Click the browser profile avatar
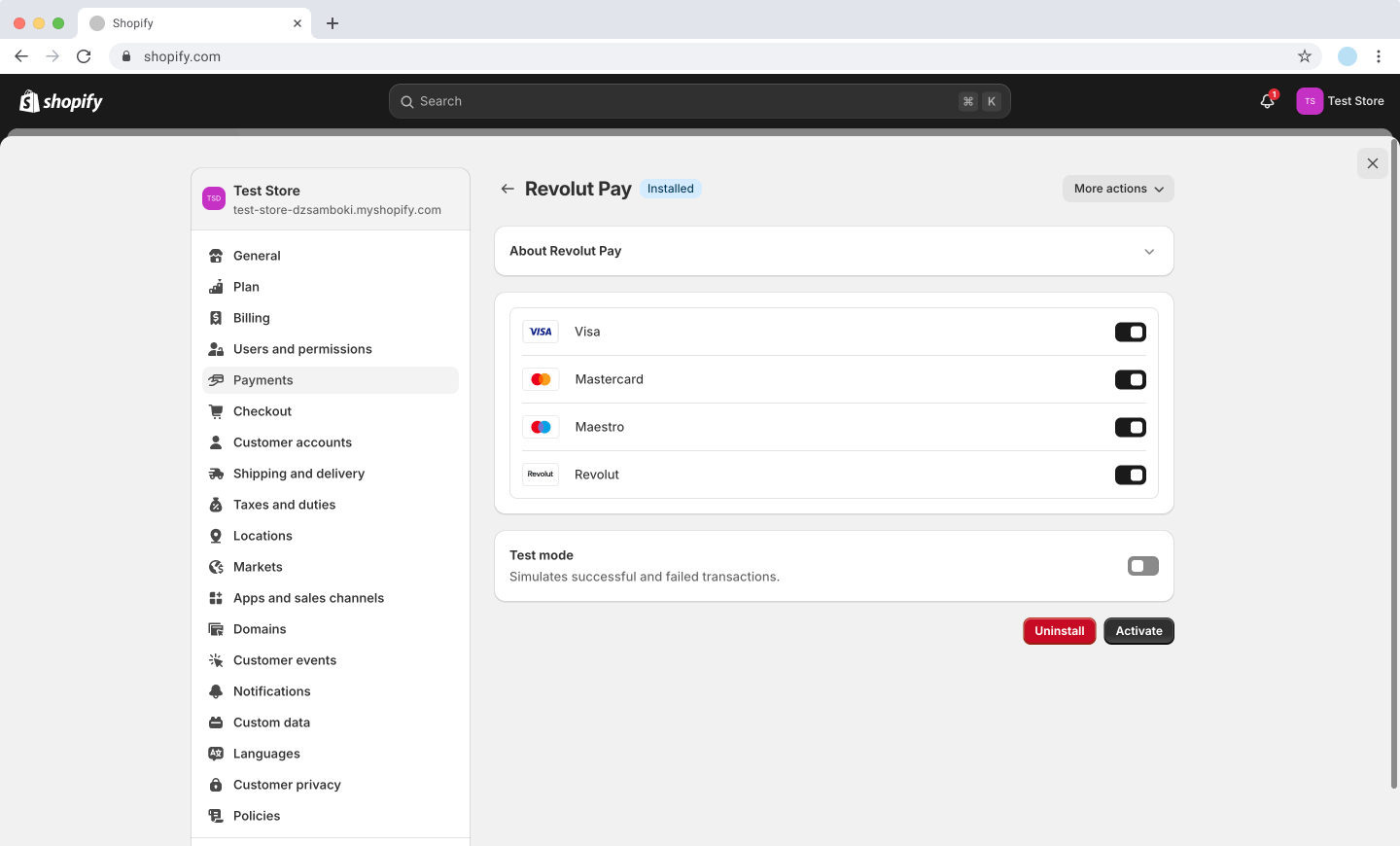 coord(1347,56)
